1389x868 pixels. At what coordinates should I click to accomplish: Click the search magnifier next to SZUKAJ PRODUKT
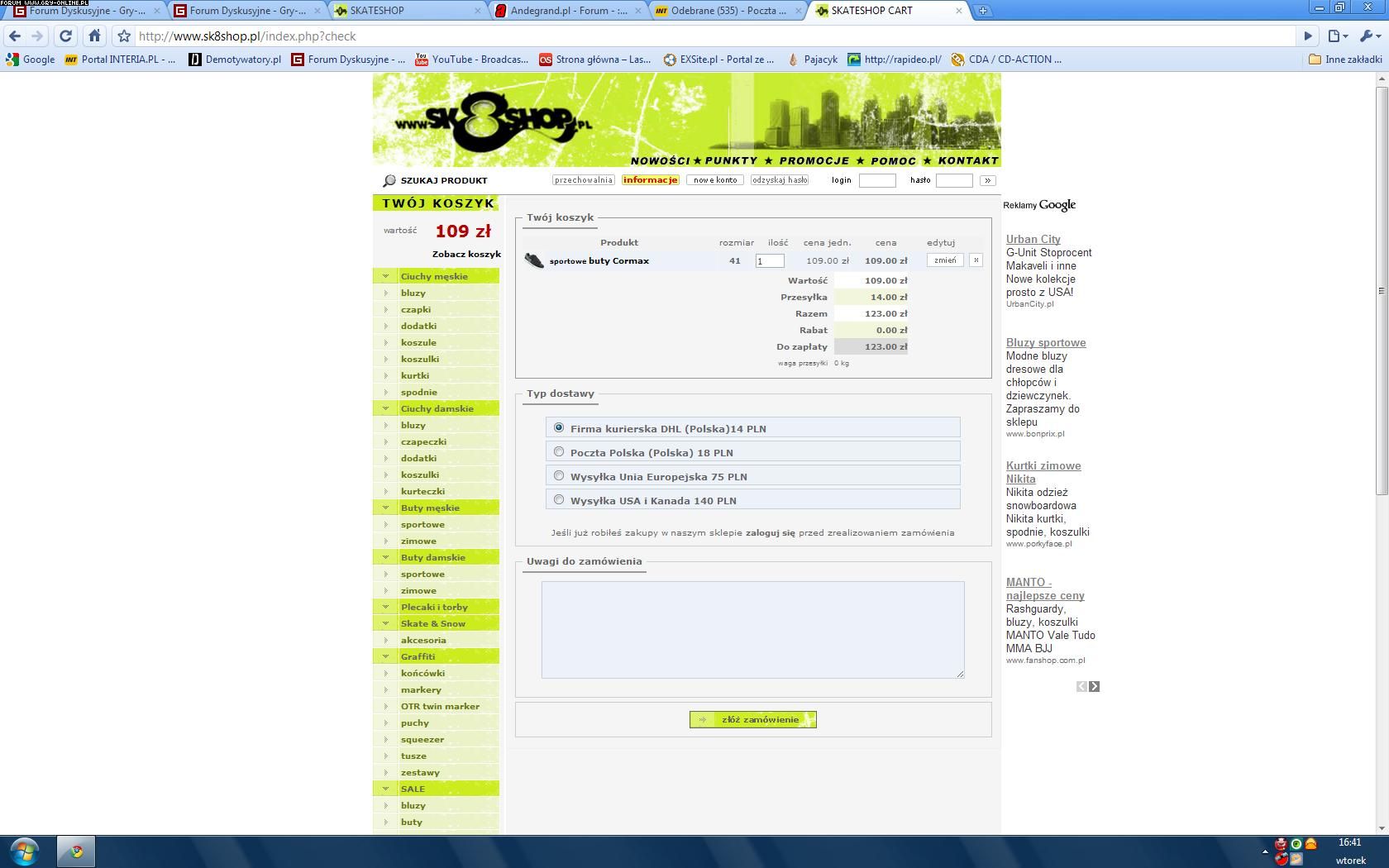point(389,180)
